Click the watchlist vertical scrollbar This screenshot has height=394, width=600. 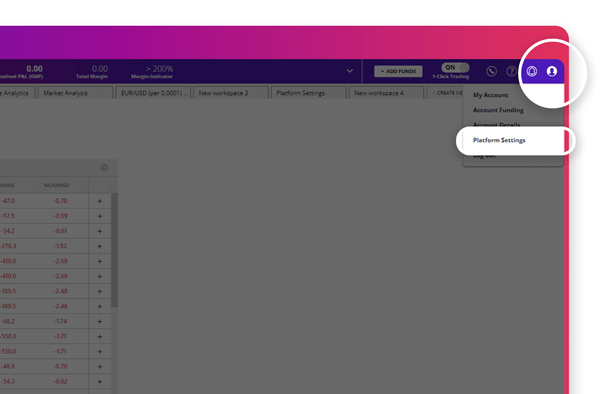[114, 250]
